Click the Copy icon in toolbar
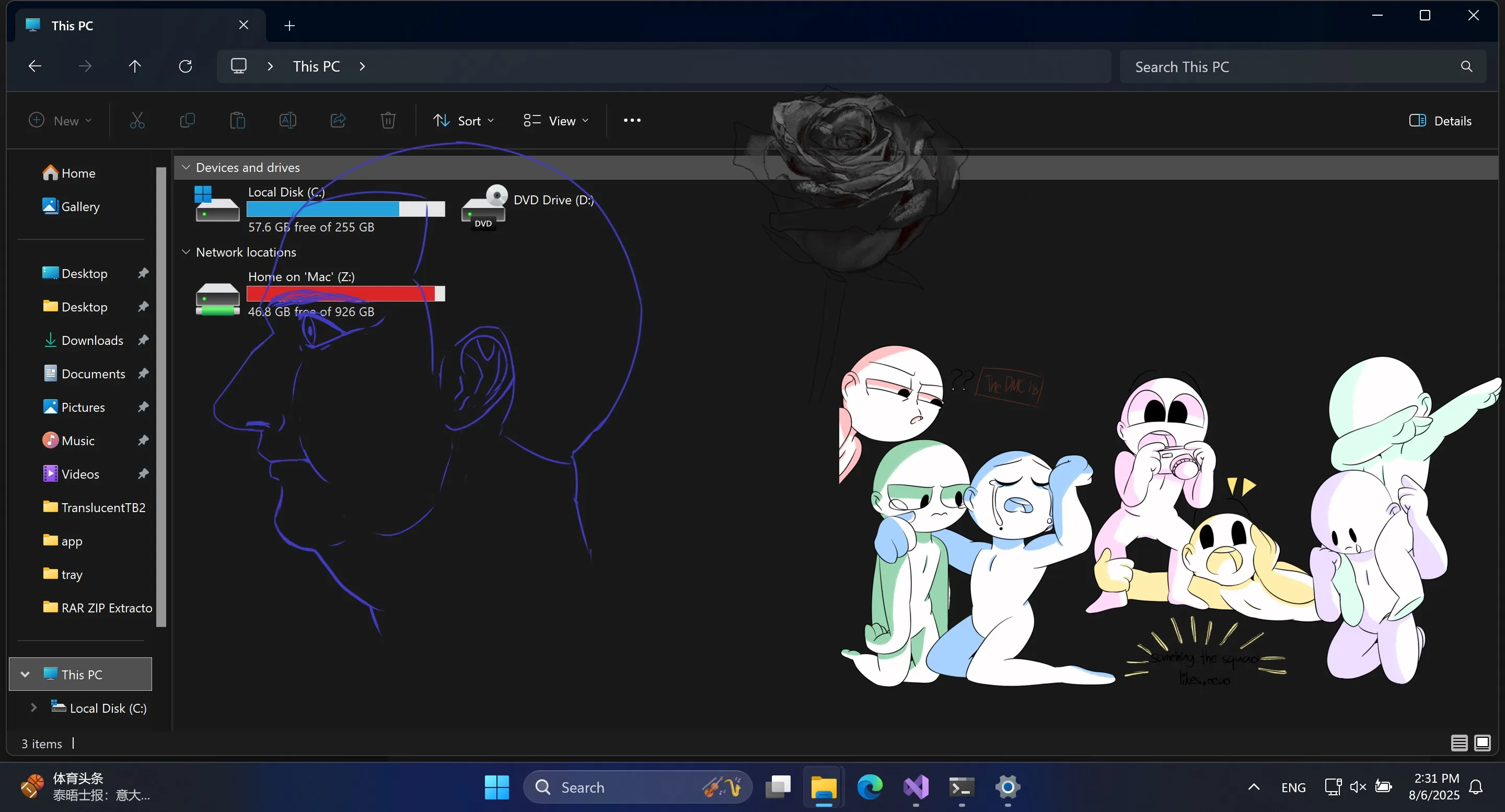This screenshot has width=1505, height=812. click(x=187, y=120)
